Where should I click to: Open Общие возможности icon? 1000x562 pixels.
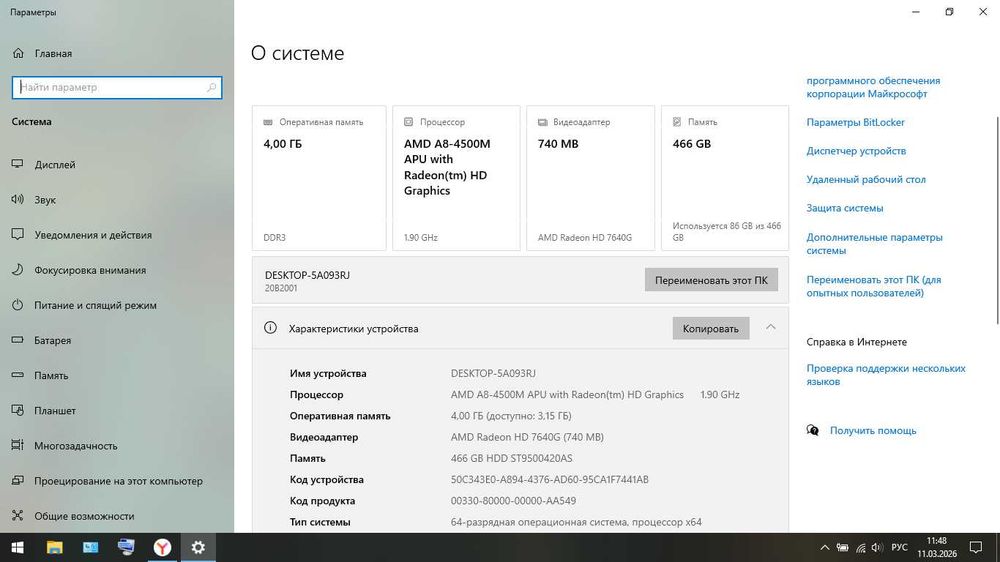coord(18,515)
